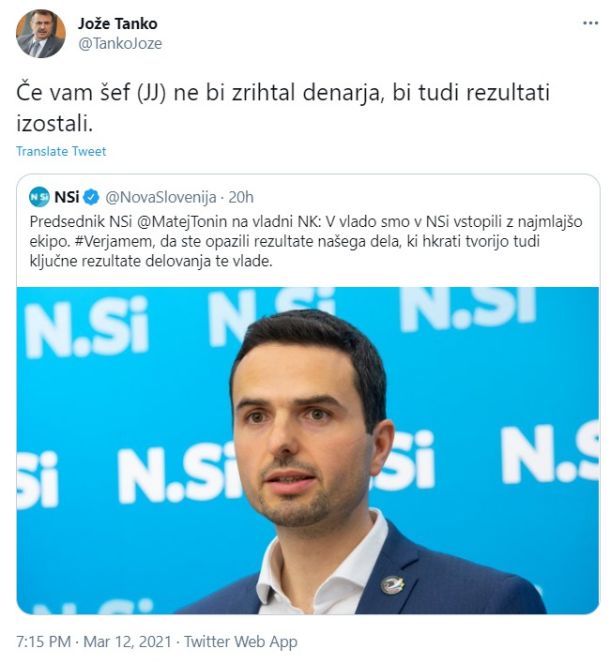
Task: Open the @NovaSlovenija handle
Action: pyautogui.click(x=161, y=197)
